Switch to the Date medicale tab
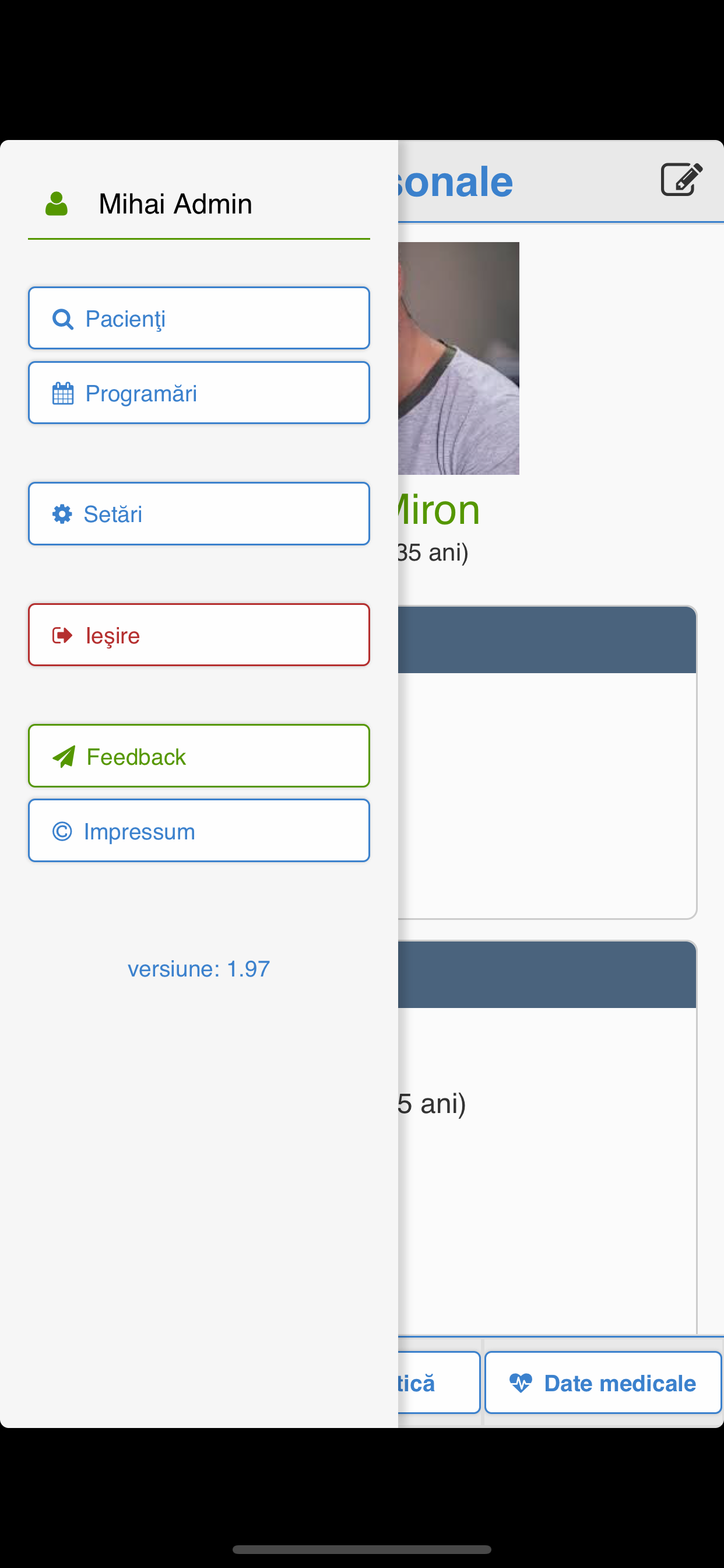The width and height of the screenshot is (724, 1568). (x=603, y=1382)
